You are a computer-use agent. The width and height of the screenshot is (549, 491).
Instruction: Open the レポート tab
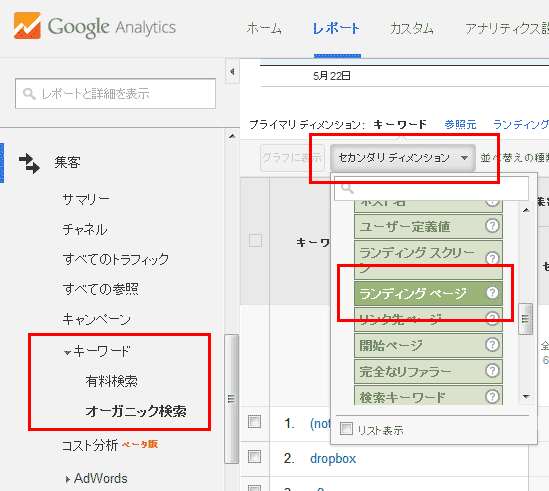[336, 28]
